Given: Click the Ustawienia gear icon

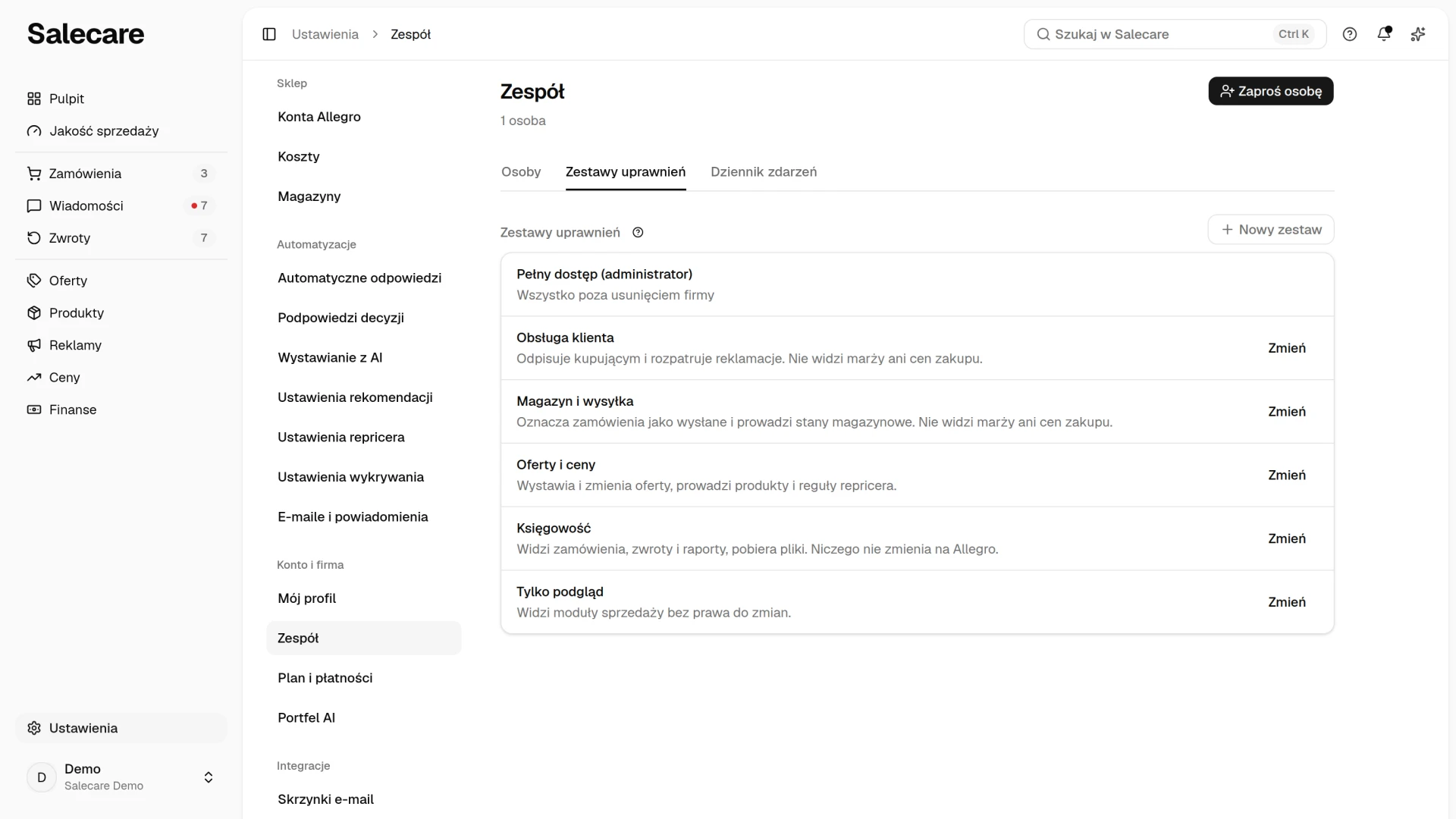Looking at the screenshot, I should pos(34,728).
